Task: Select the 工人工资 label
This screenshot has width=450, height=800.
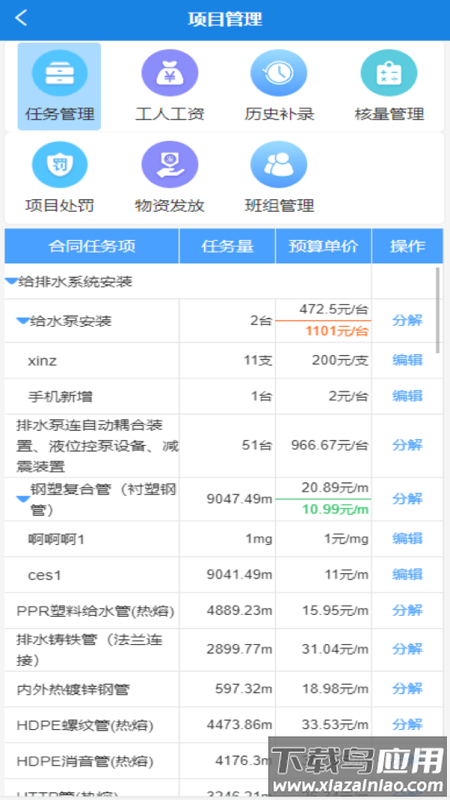Action: pyautogui.click(x=169, y=114)
